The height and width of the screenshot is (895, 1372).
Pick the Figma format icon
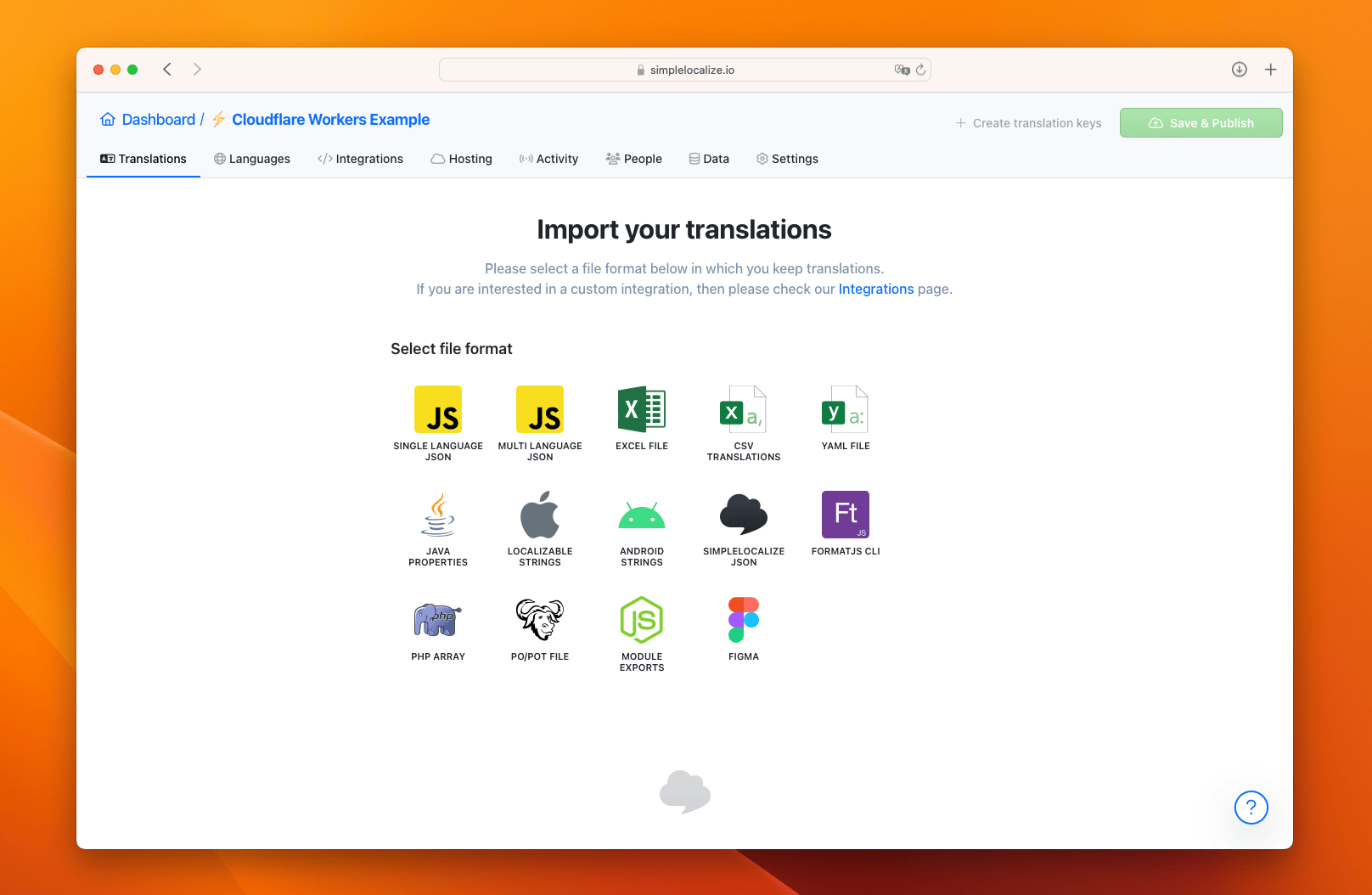click(x=744, y=620)
